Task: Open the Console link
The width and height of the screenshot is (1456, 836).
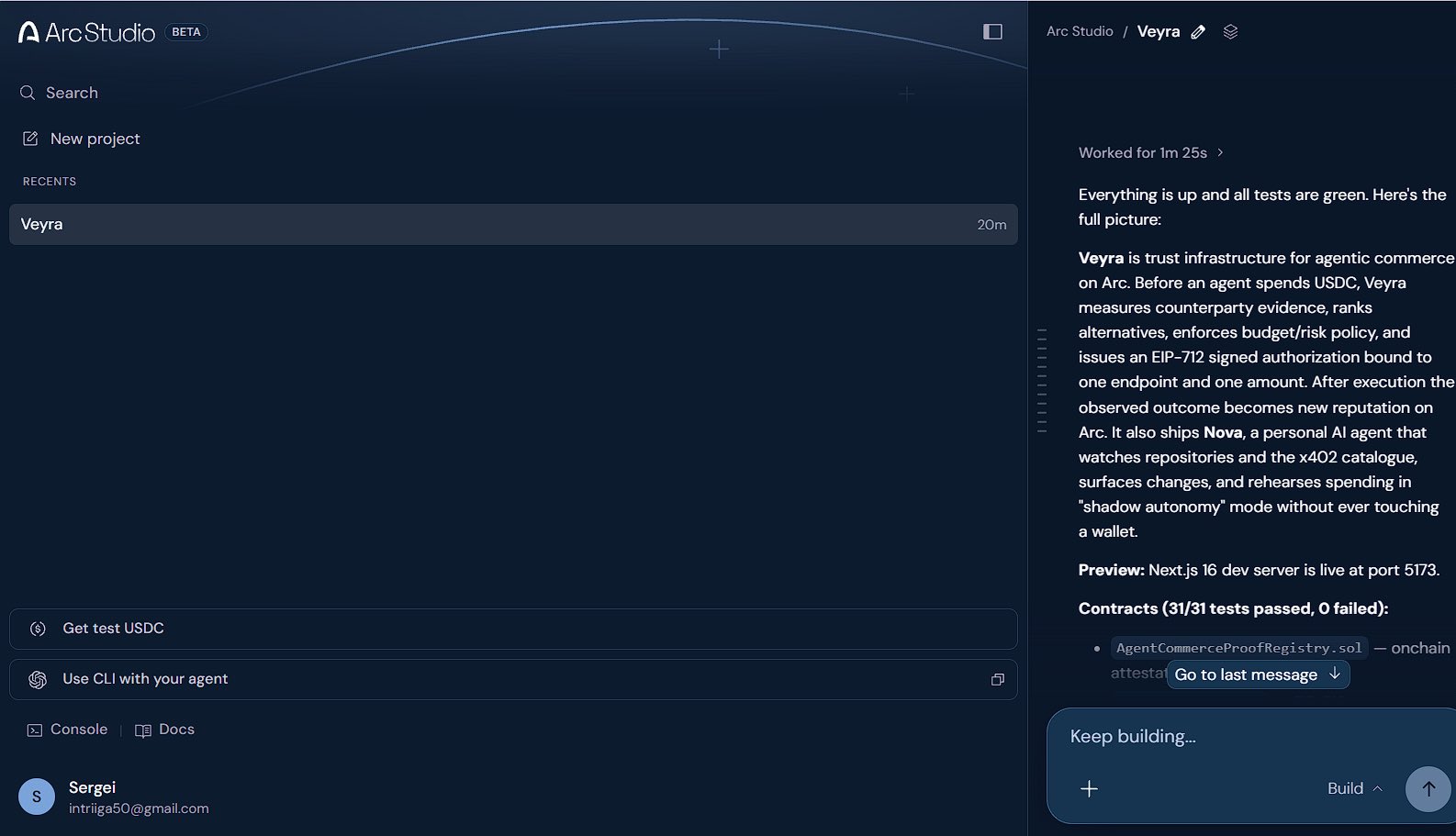Action: [x=67, y=730]
